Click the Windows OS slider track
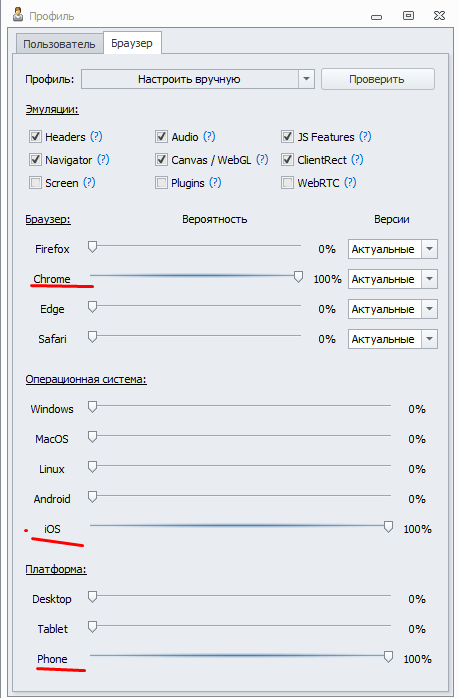Image resolution: width=459 pixels, height=698 pixels. click(x=240, y=406)
